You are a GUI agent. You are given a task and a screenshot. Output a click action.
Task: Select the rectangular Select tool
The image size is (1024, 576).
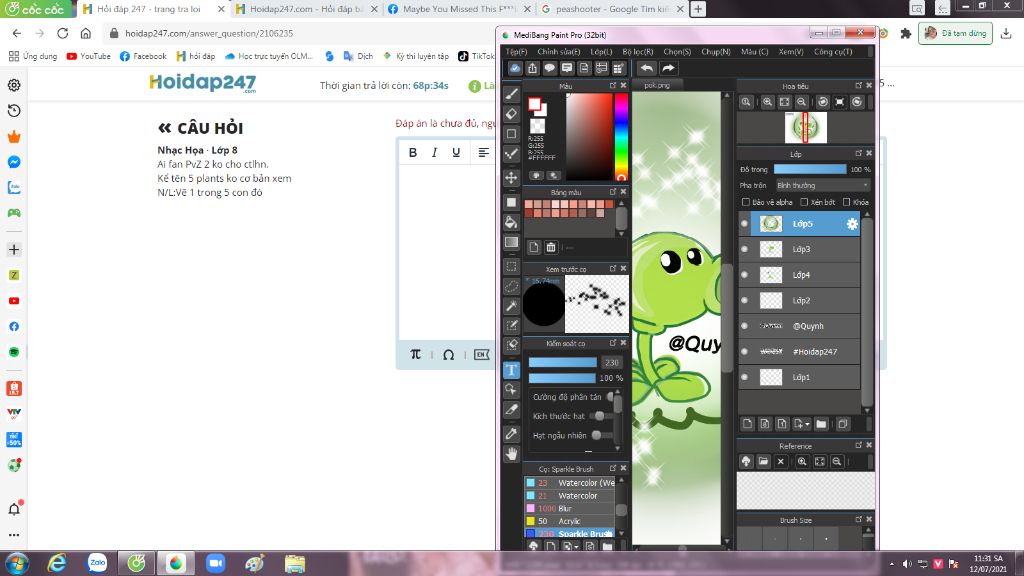click(x=512, y=266)
